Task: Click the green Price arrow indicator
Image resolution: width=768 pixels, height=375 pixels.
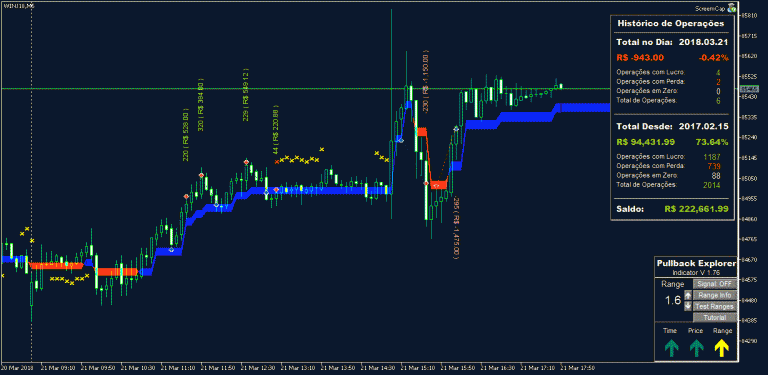Action: 696,348
